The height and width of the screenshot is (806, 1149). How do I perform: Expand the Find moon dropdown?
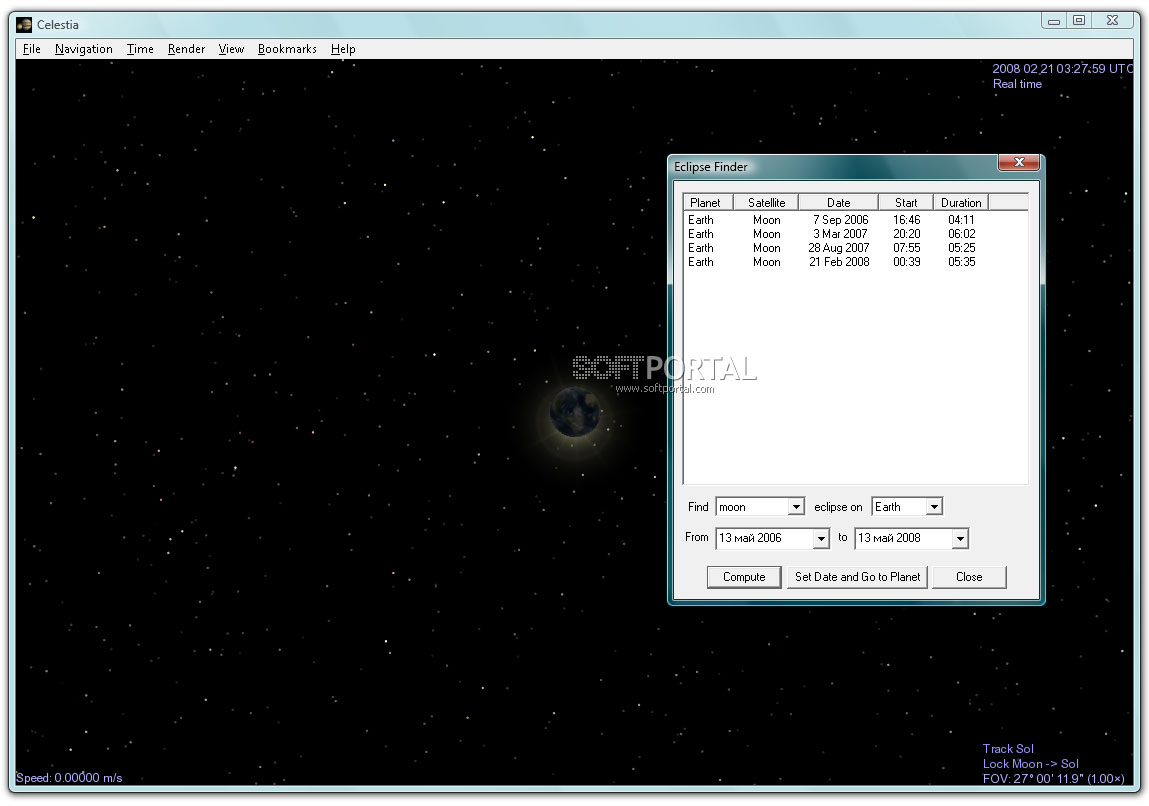click(x=796, y=507)
